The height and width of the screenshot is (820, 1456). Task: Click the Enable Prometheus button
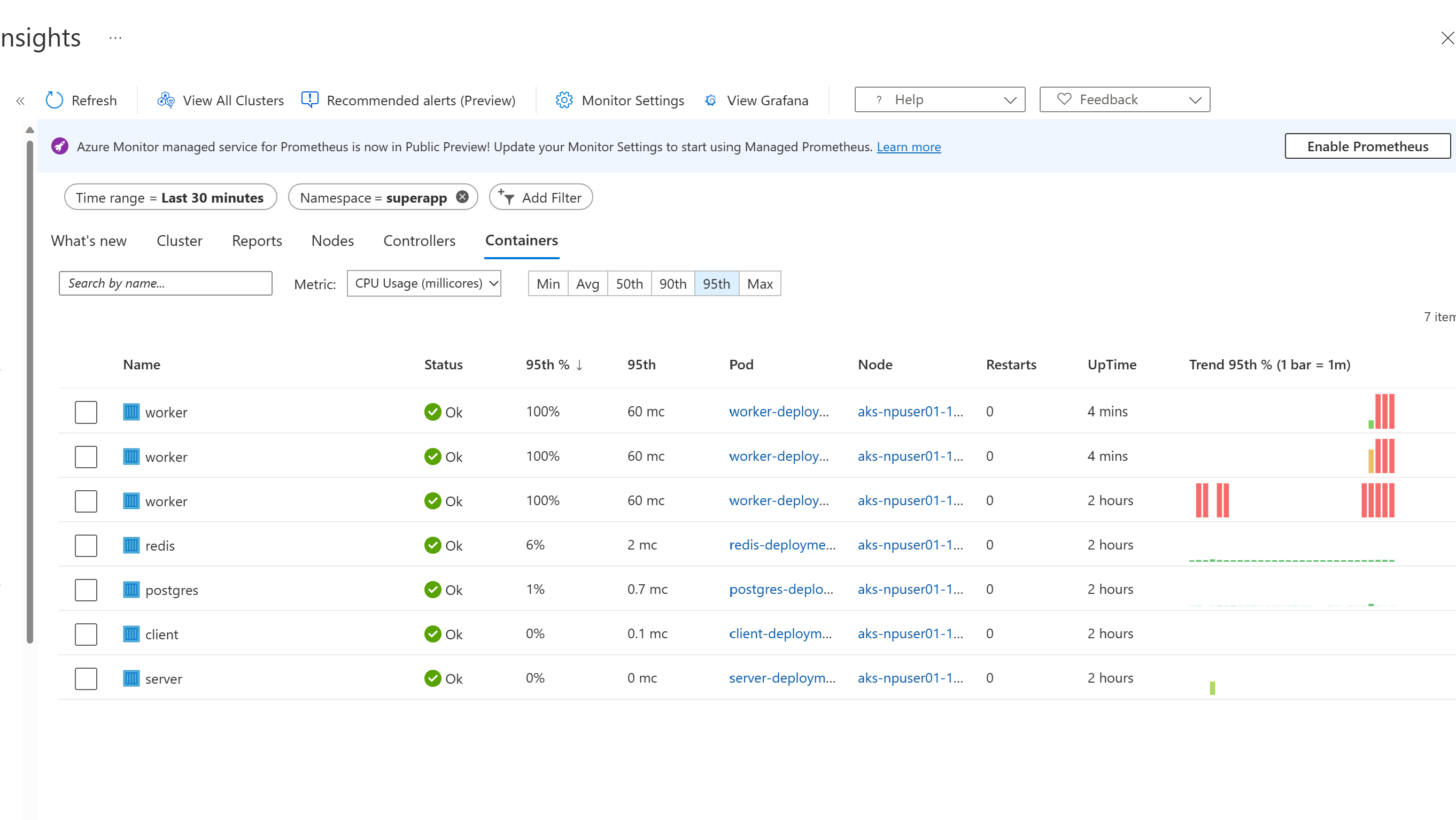(x=1367, y=146)
